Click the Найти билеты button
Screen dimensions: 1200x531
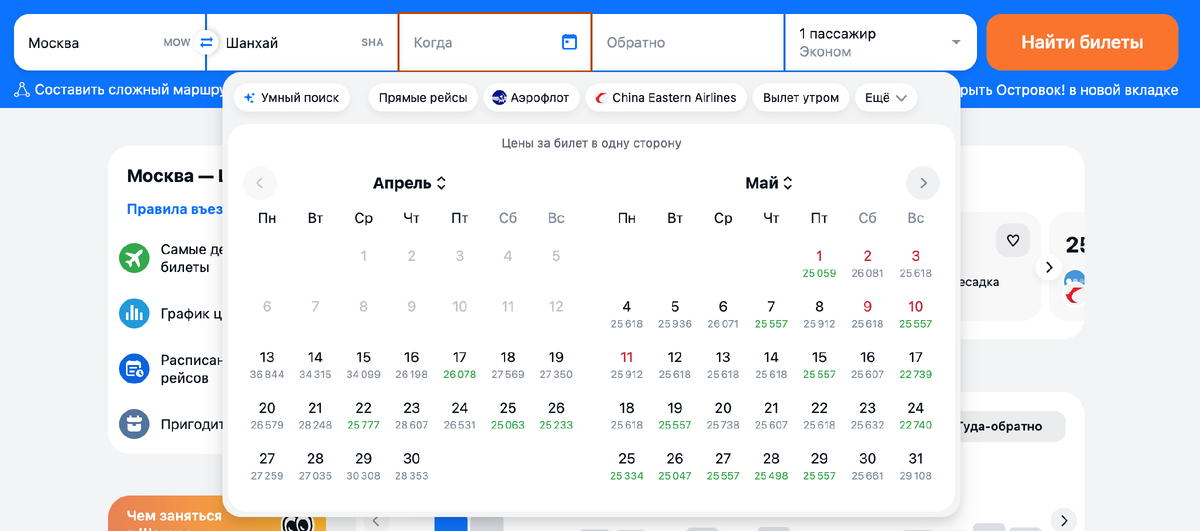[1082, 42]
